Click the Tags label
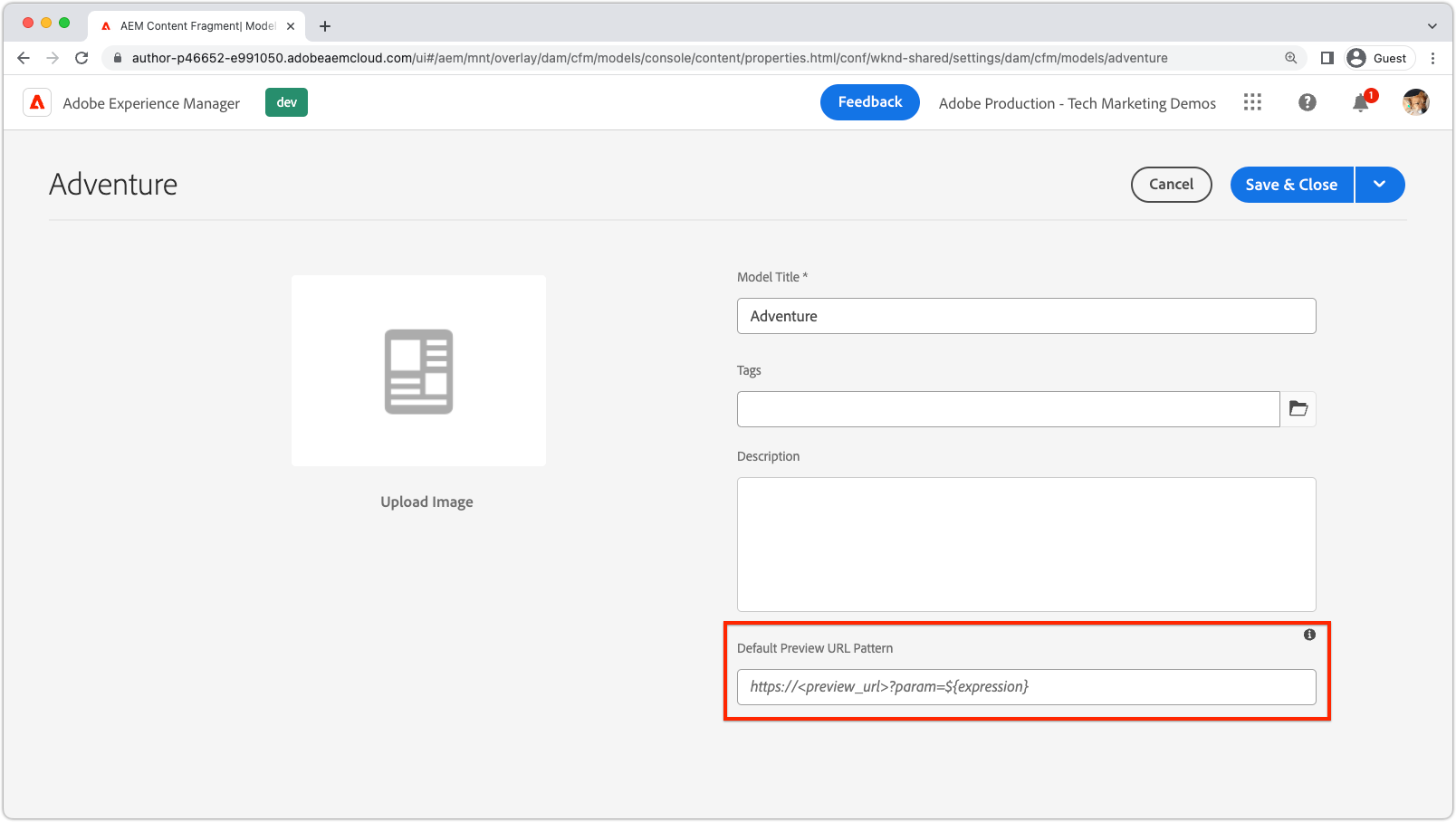The width and height of the screenshot is (1456, 822). click(749, 370)
